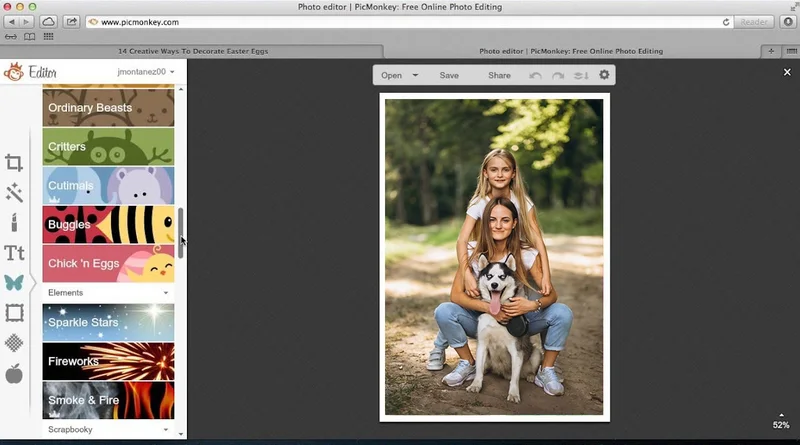Click the Save button
This screenshot has height=445, width=800.
click(449, 75)
